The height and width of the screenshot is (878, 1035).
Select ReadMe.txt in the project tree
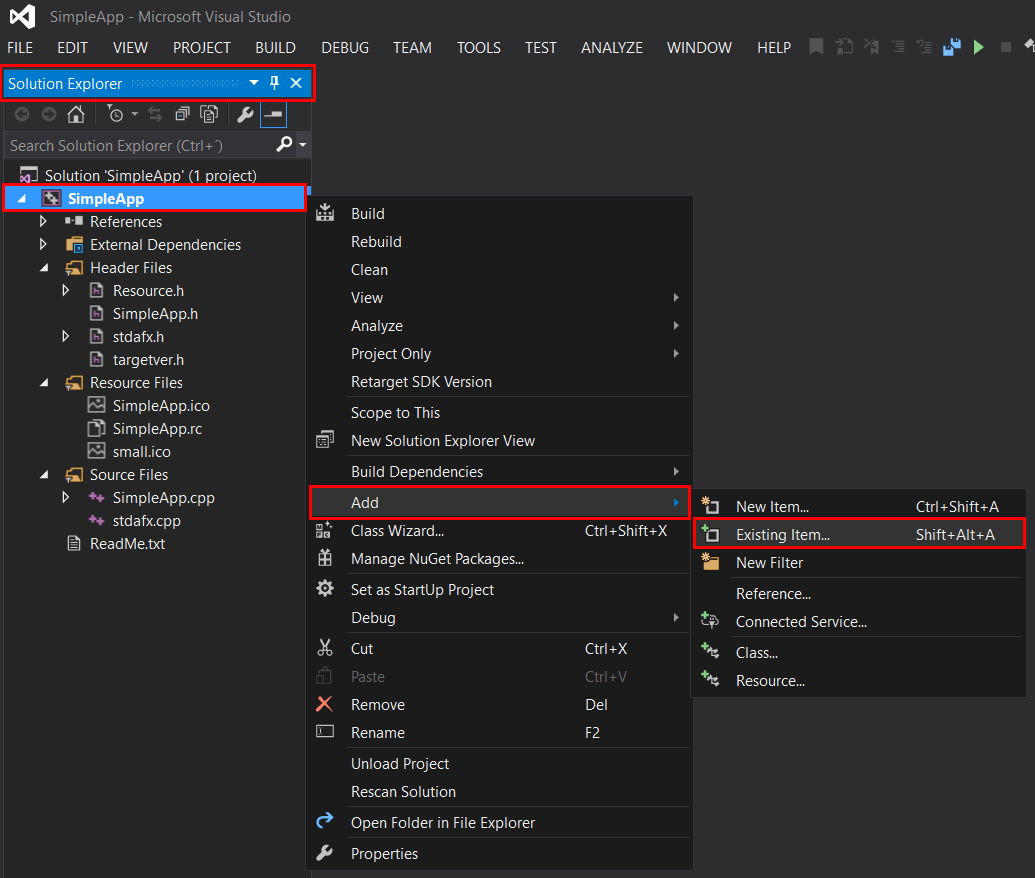(x=127, y=544)
